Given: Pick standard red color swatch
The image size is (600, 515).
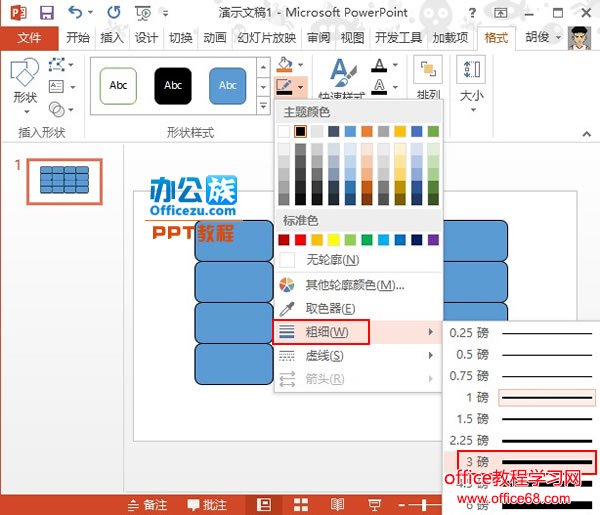Looking at the screenshot, I should (x=300, y=240).
